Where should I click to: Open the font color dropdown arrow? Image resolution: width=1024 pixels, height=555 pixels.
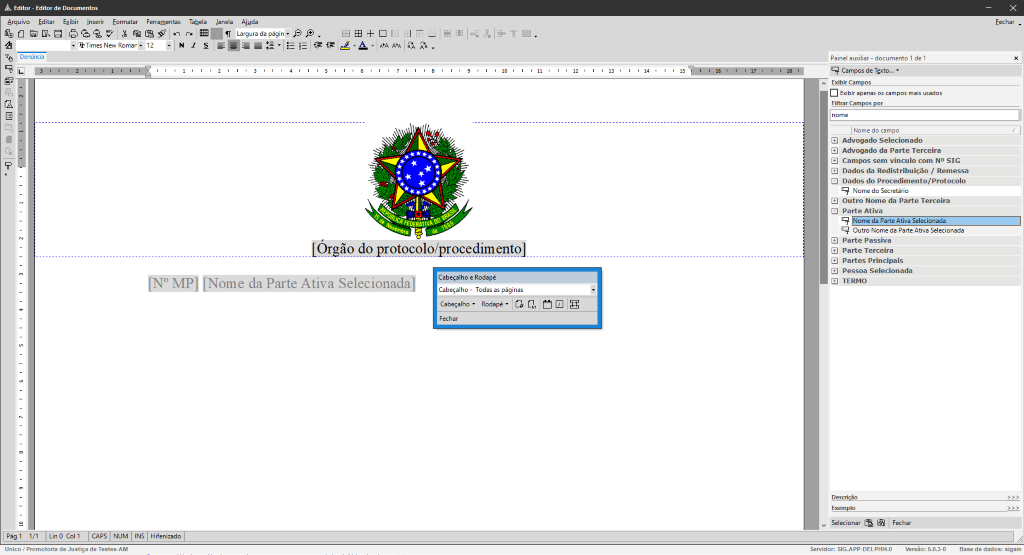372,46
